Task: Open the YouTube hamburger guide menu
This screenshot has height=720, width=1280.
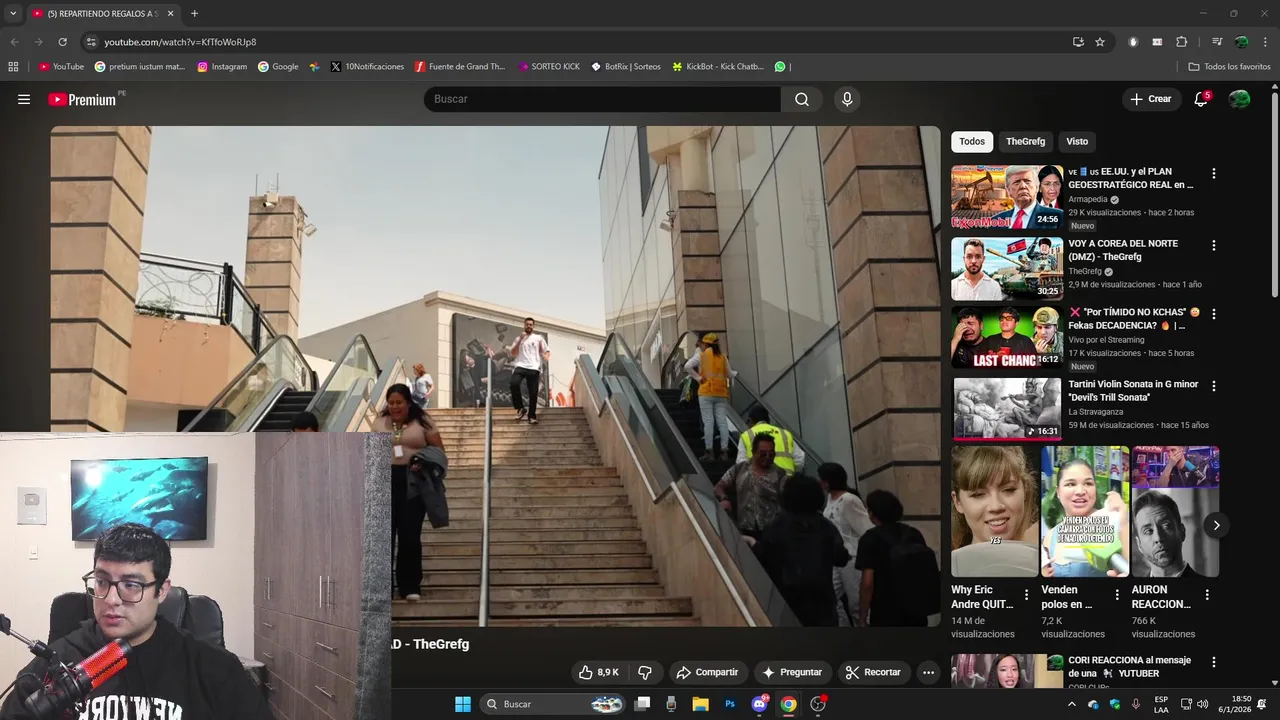Action: (24, 99)
